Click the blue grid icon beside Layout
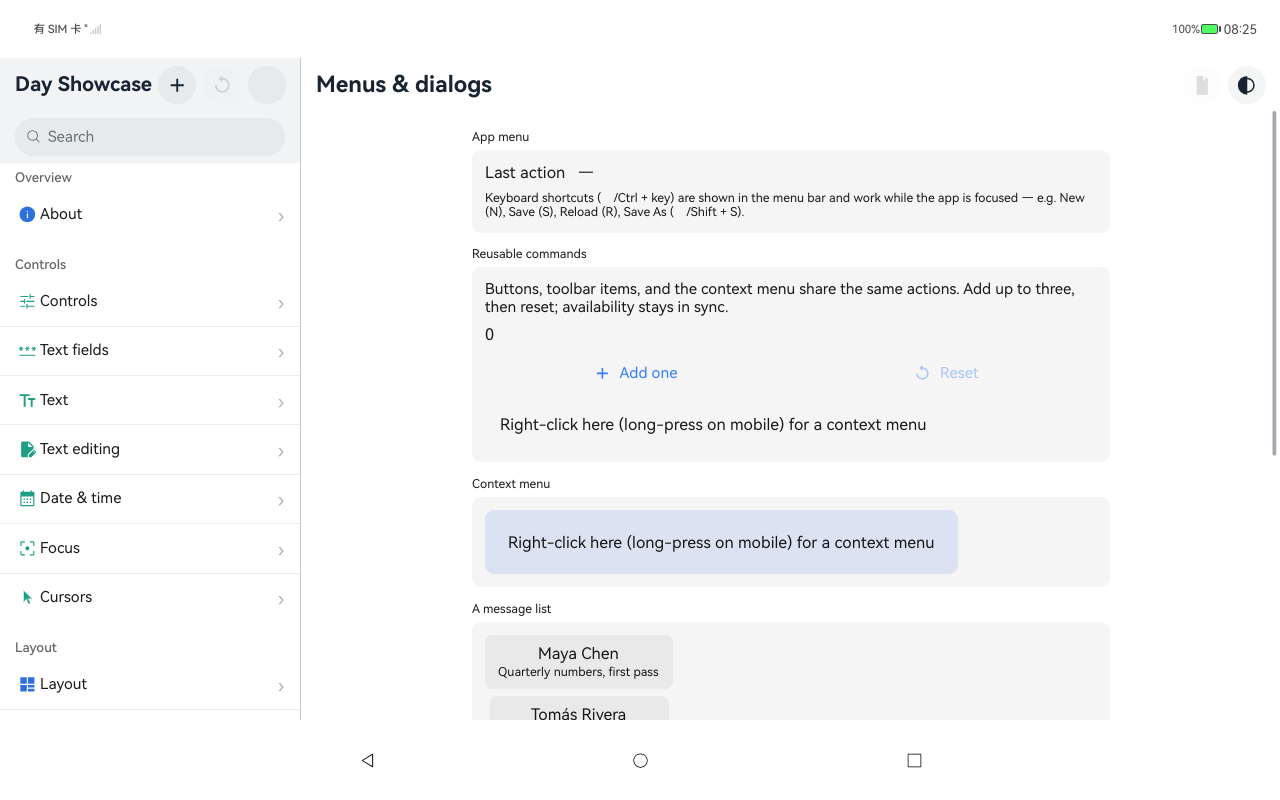The height and width of the screenshot is (800, 1280). (27, 684)
